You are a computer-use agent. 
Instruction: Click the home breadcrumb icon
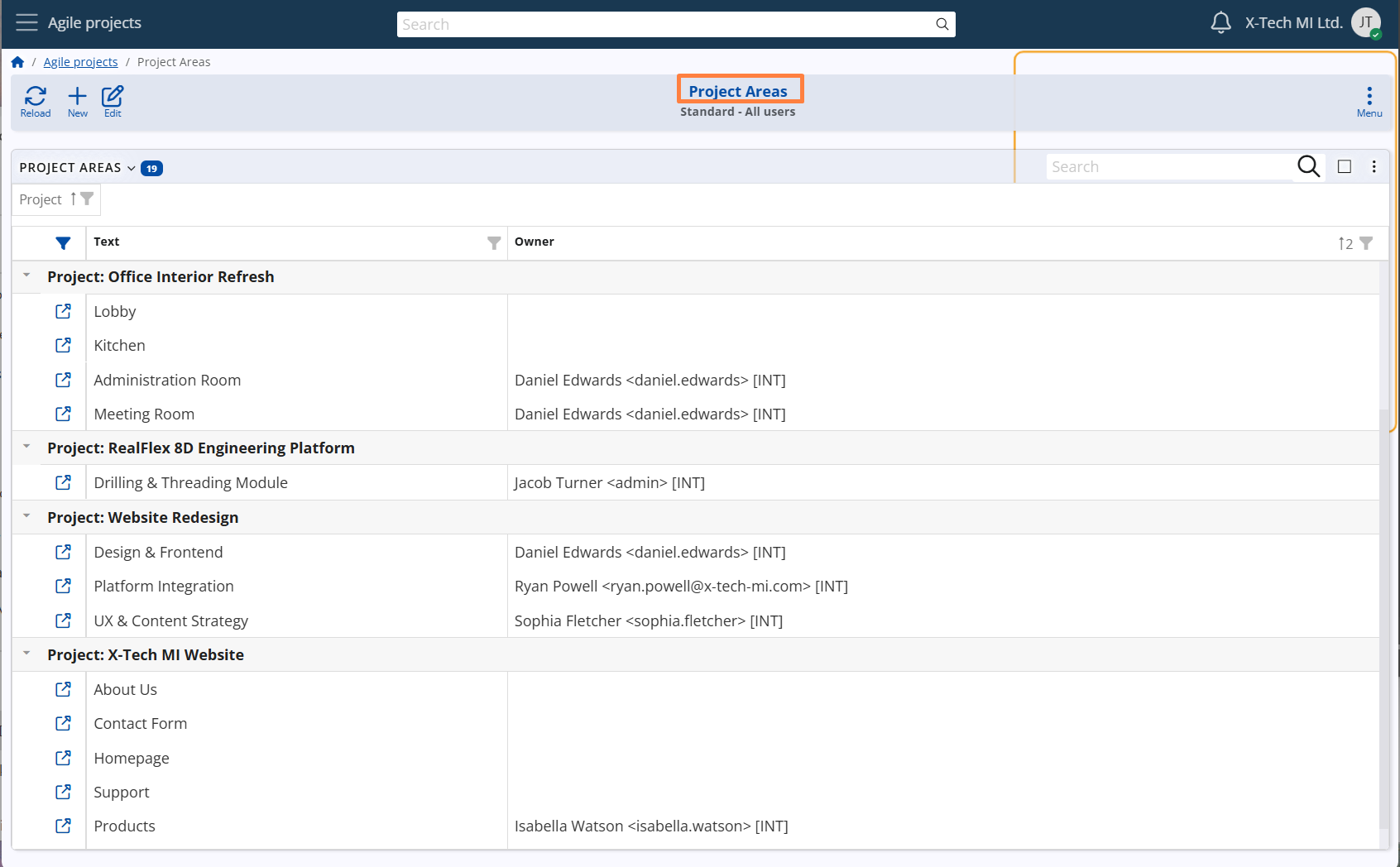point(17,62)
